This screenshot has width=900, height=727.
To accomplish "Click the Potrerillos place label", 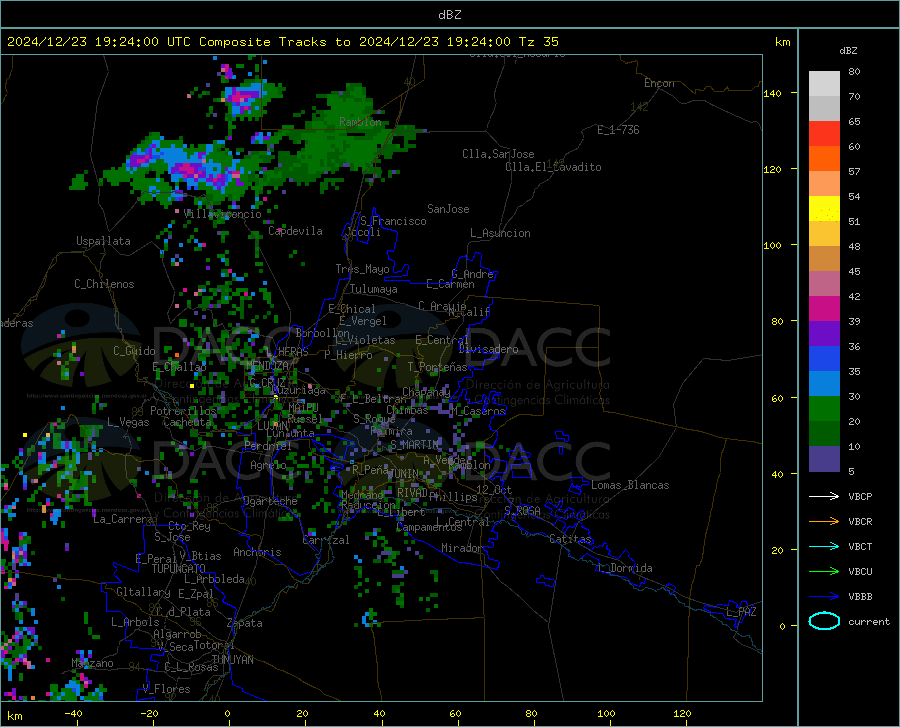I will [183, 411].
